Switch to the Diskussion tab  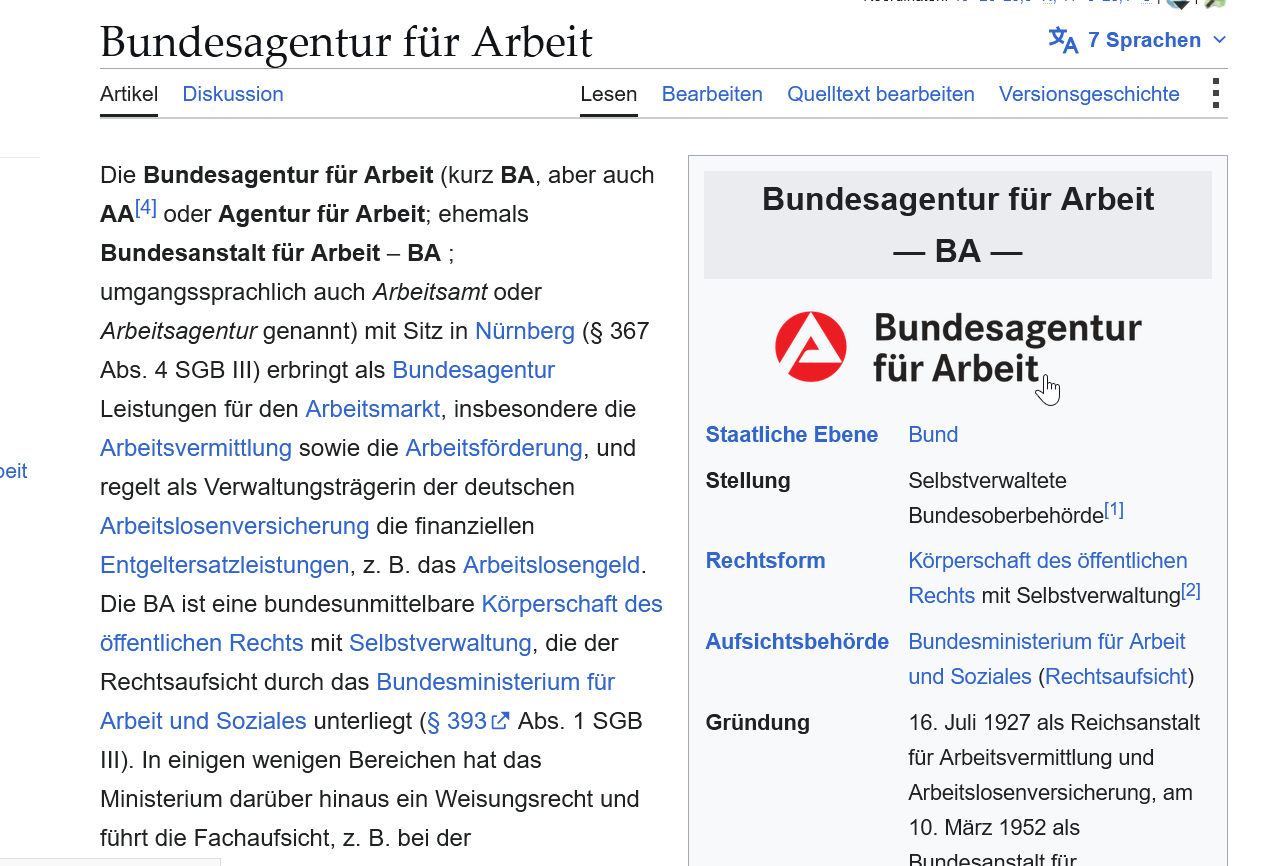tap(233, 94)
